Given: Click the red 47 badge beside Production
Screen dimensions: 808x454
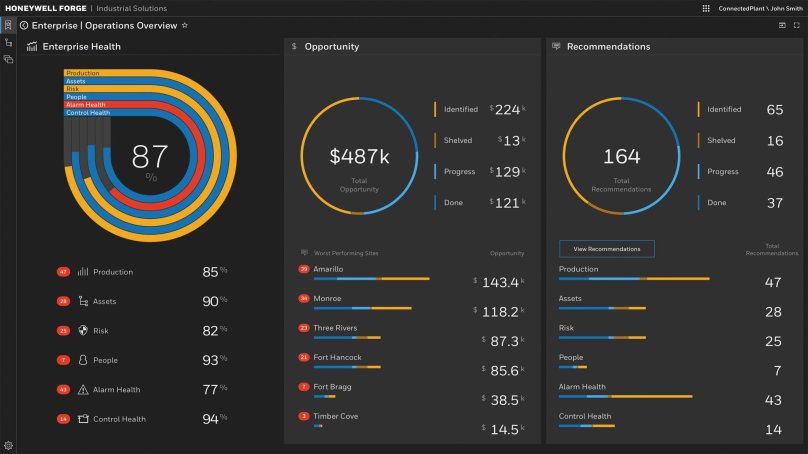Looking at the screenshot, I should 63,272.
